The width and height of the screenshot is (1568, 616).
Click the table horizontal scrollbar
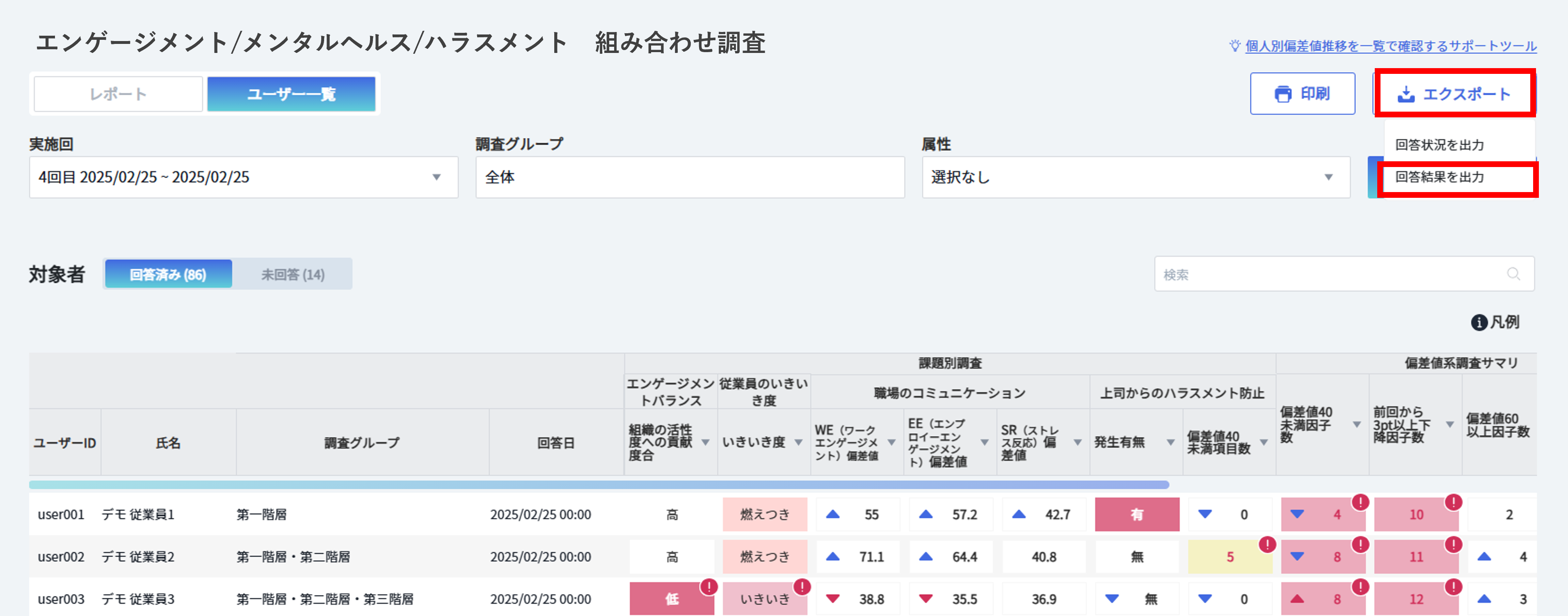(x=599, y=485)
